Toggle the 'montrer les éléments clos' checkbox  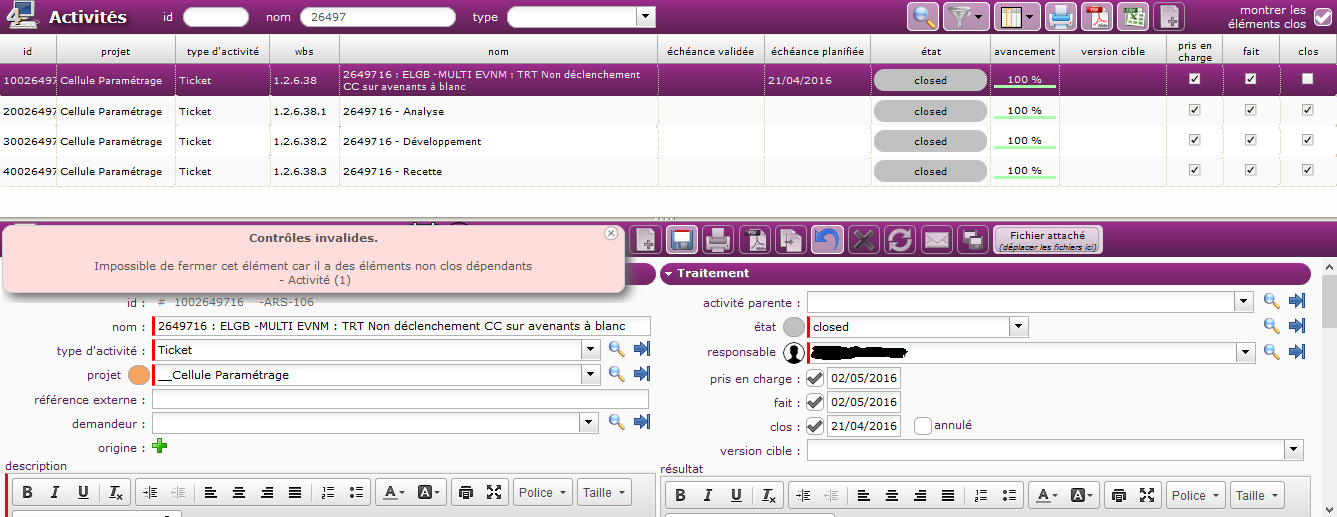click(1323, 17)
